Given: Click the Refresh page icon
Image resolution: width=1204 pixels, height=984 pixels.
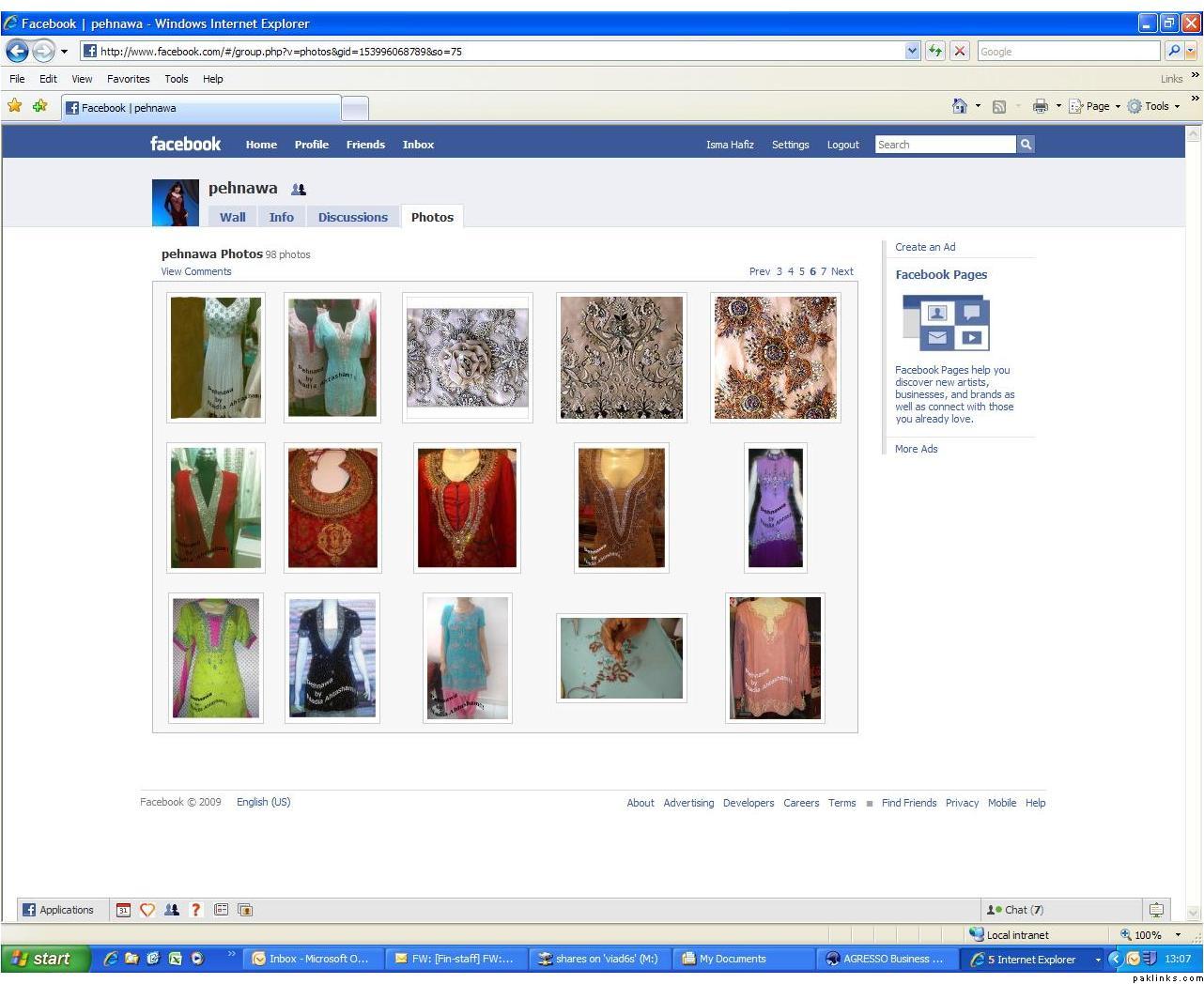Looking at the screenshot, I should point(935,51).
